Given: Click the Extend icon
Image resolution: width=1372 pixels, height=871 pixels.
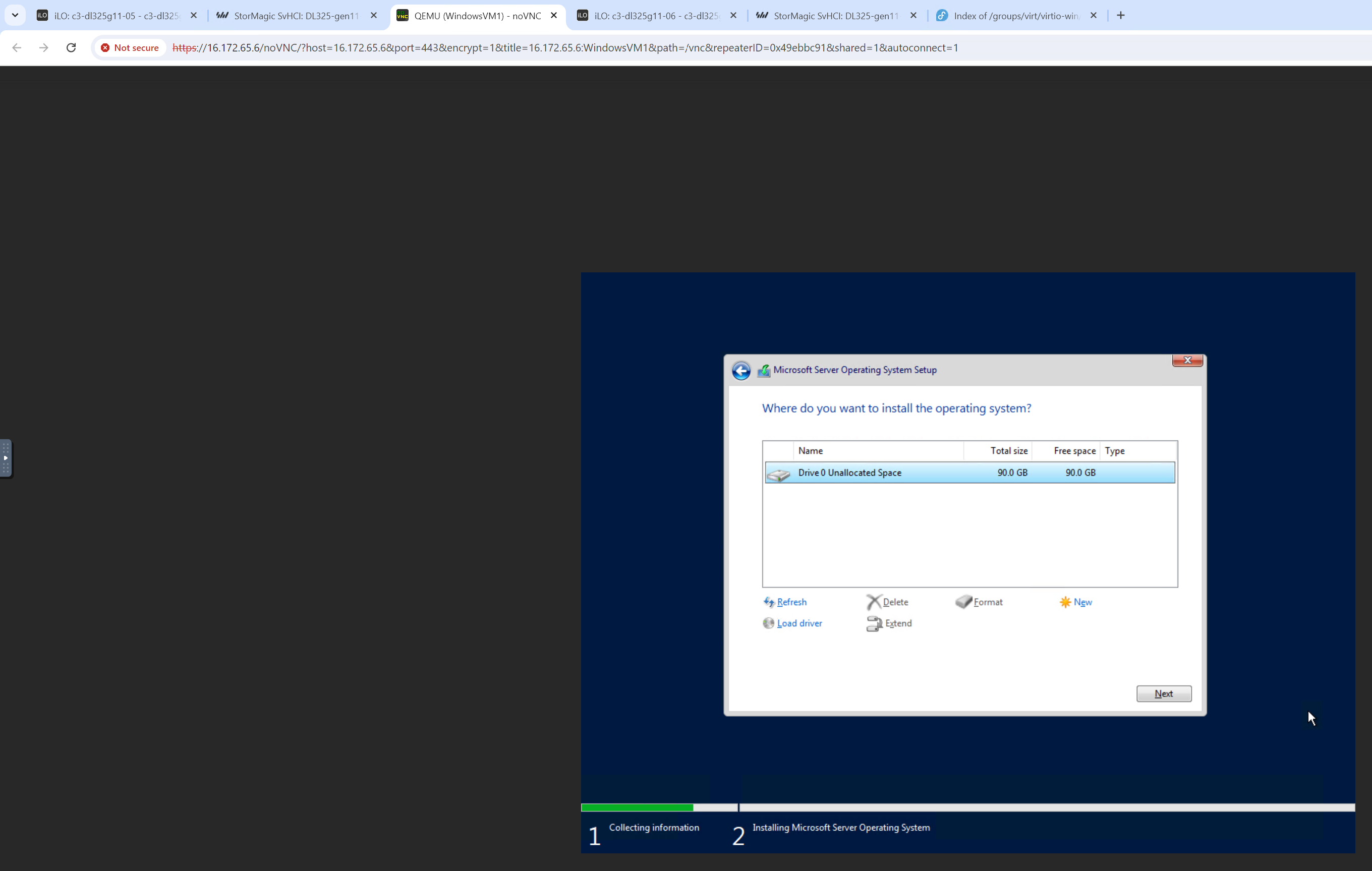Looking at the screenshot, I should tap(874, 624).
